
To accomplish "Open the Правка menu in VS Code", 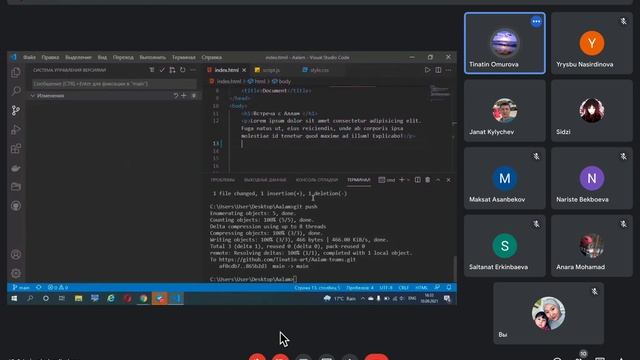I will pos(50,57).
